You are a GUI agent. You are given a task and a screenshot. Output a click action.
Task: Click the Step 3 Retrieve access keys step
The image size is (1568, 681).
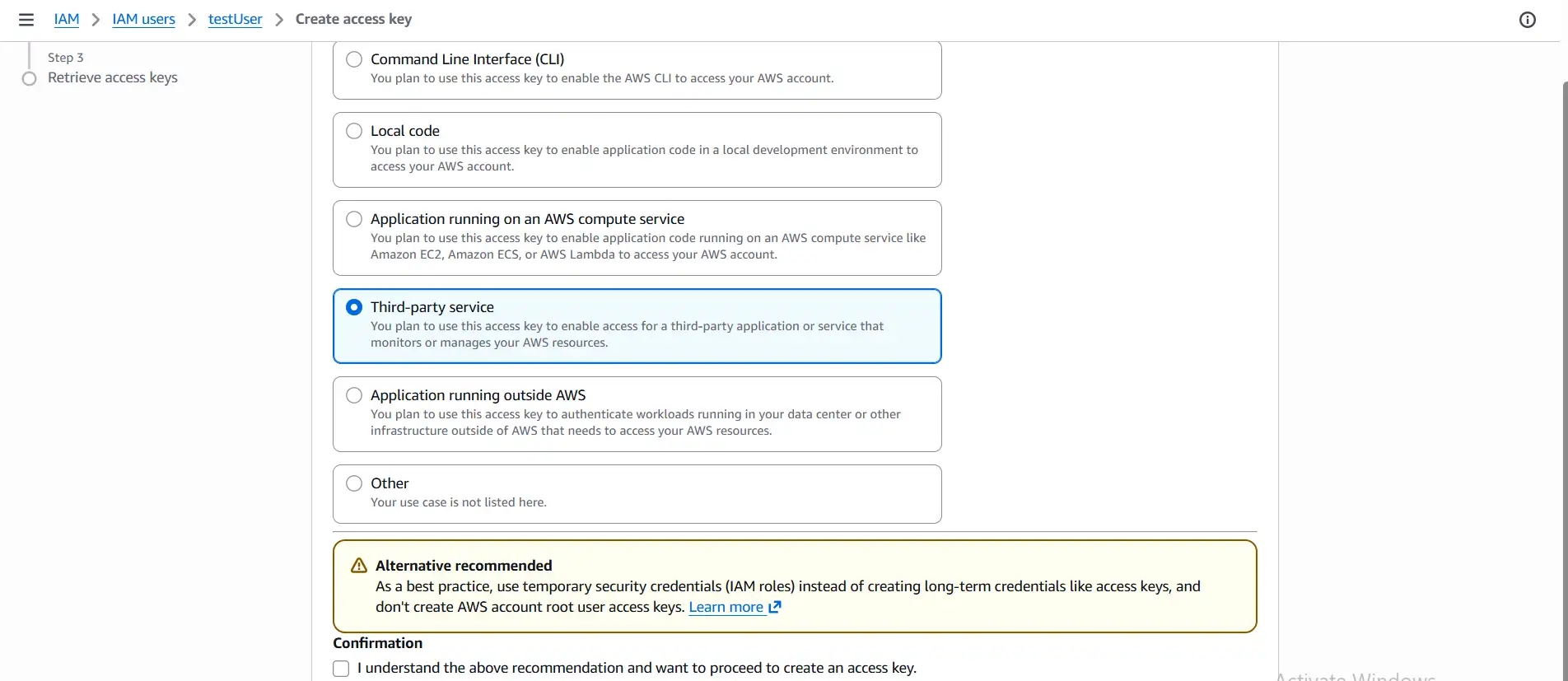(113, 77)
